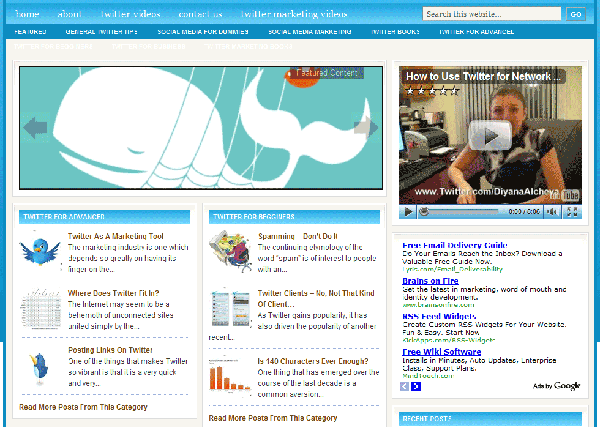Open the contact us page

point(201,14)
